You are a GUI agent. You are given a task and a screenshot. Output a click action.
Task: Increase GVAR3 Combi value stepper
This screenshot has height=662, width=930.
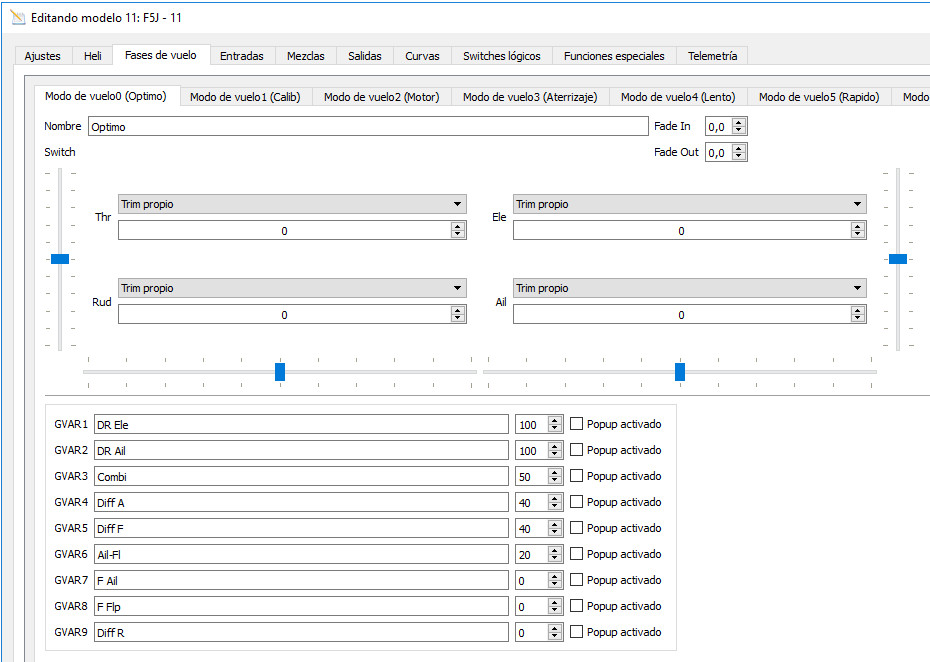(x=555, y=473)
